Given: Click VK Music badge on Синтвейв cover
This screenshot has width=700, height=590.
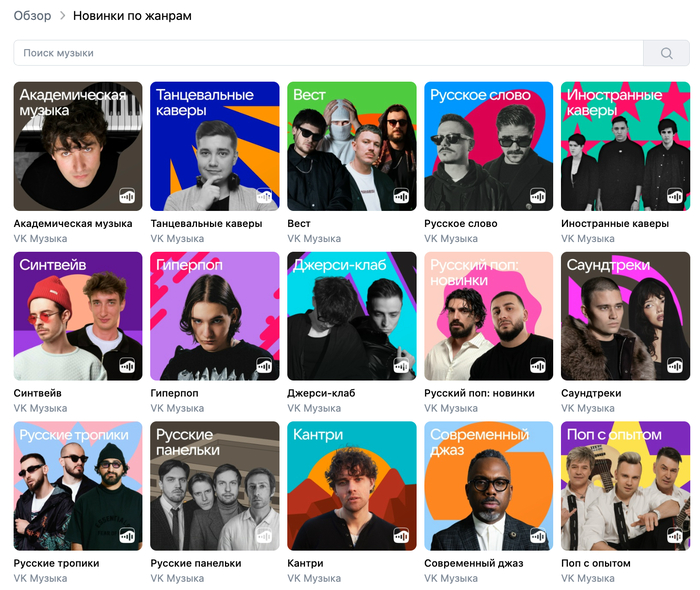Looking at the screenshot, I should click(x=127, y=366).
